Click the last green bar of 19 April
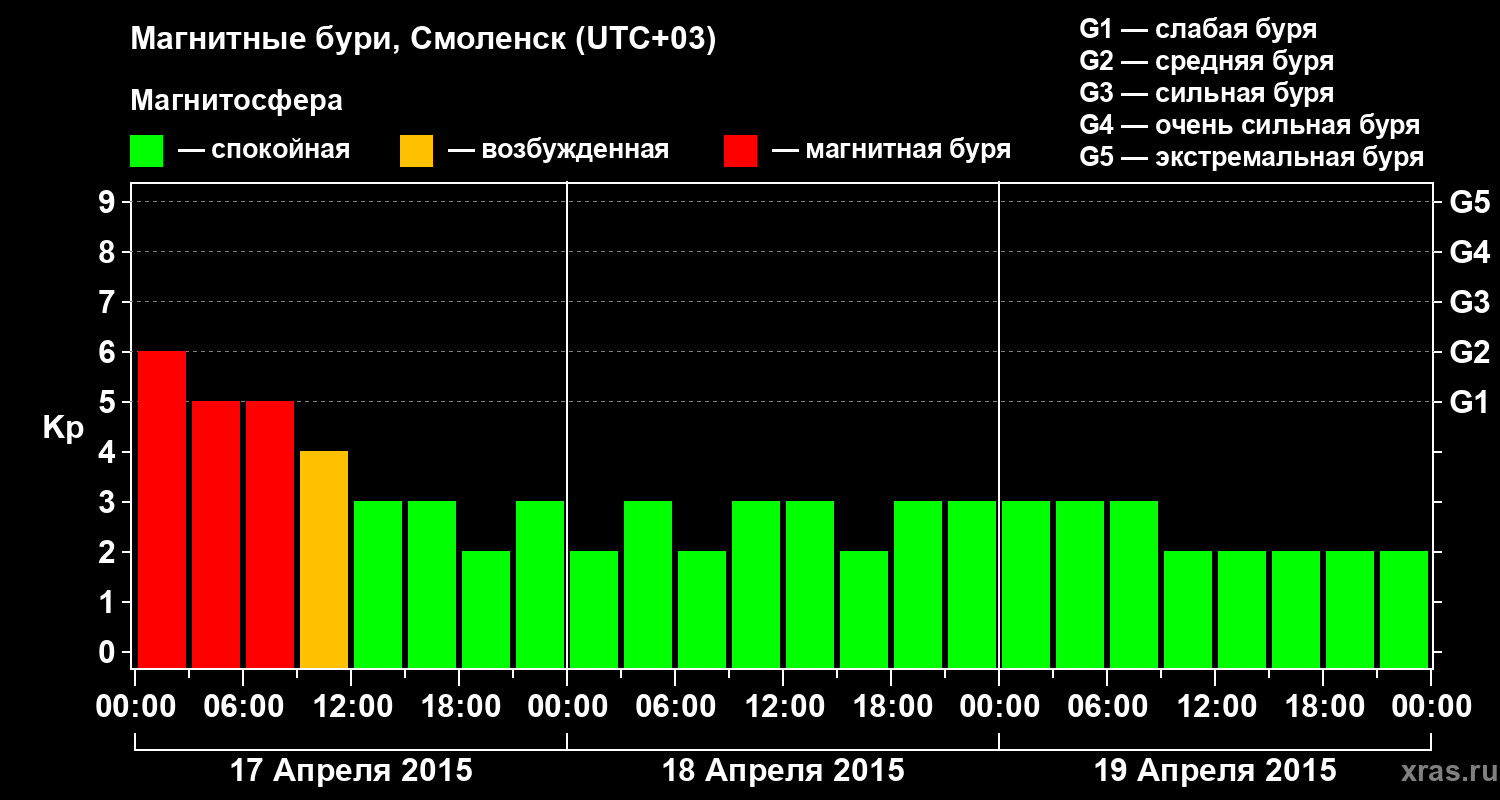 point(1404,609)
